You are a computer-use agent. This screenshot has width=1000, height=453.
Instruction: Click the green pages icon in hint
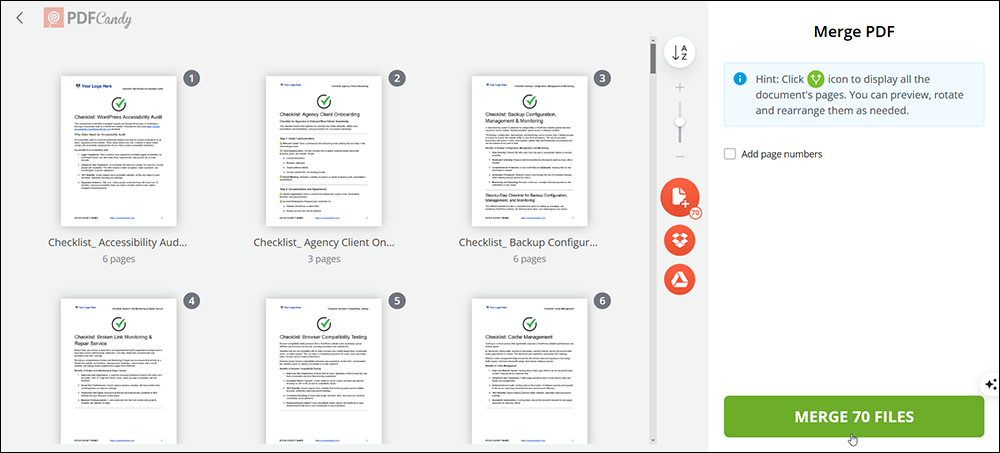(x=816, y=79)
